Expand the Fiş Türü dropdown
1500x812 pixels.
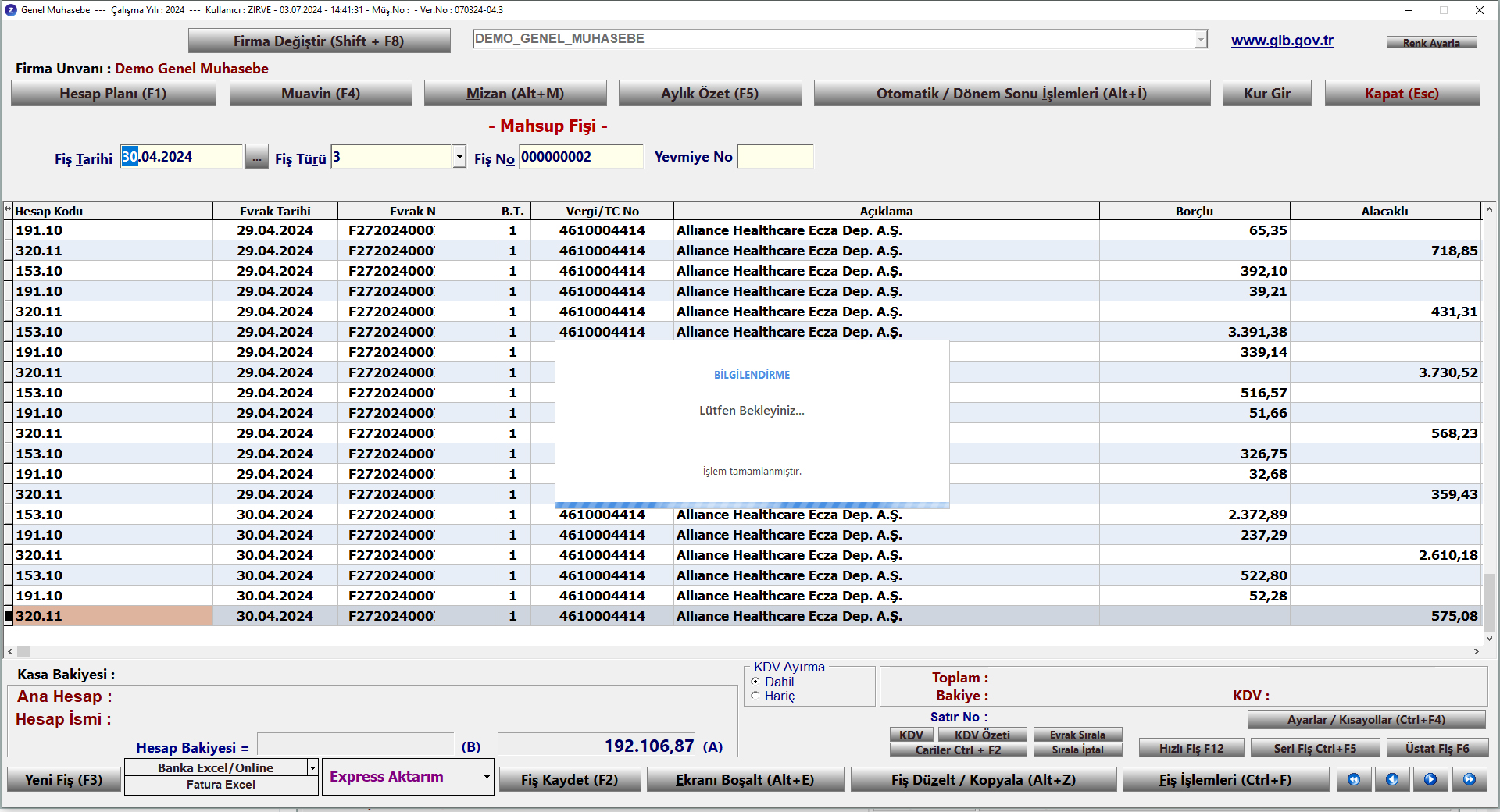[x=459, y=157]
